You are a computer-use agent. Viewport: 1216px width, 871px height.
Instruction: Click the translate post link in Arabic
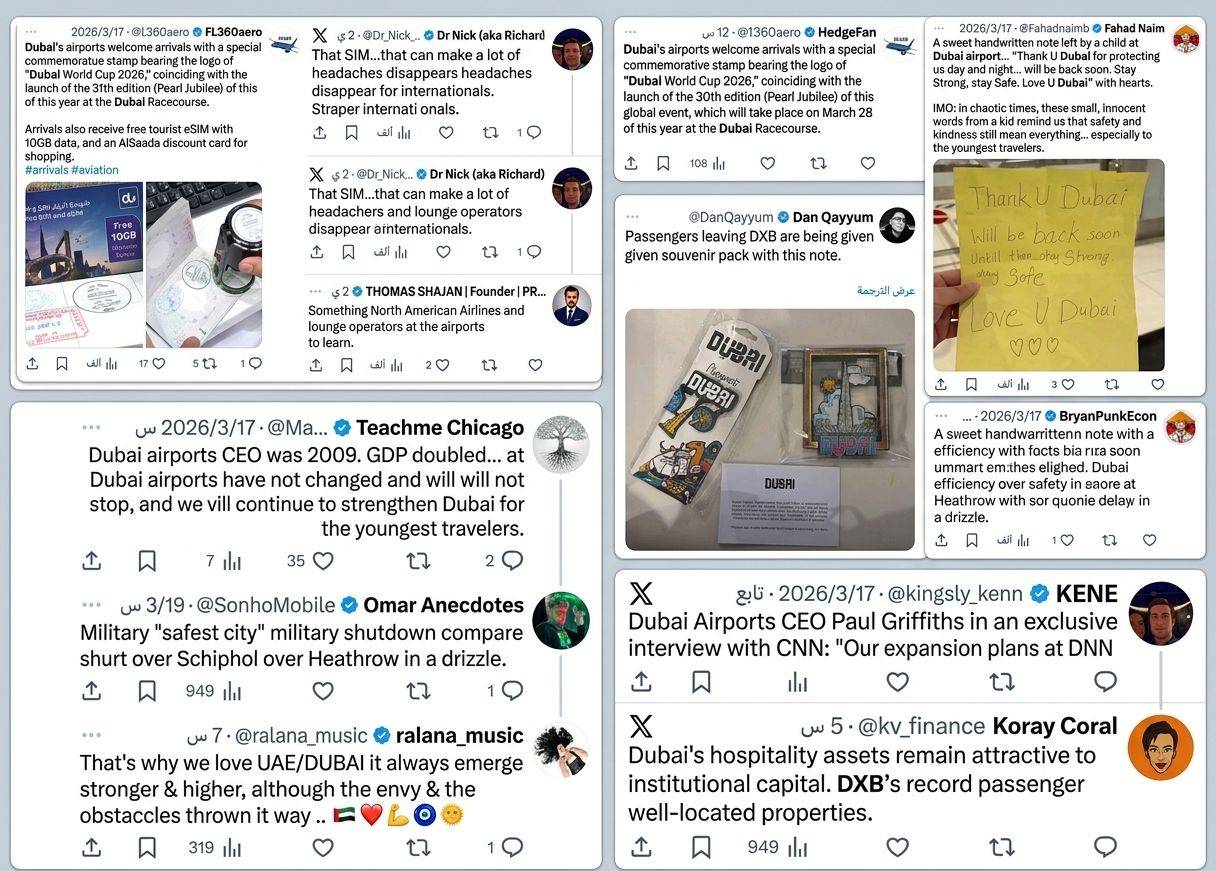886,290
